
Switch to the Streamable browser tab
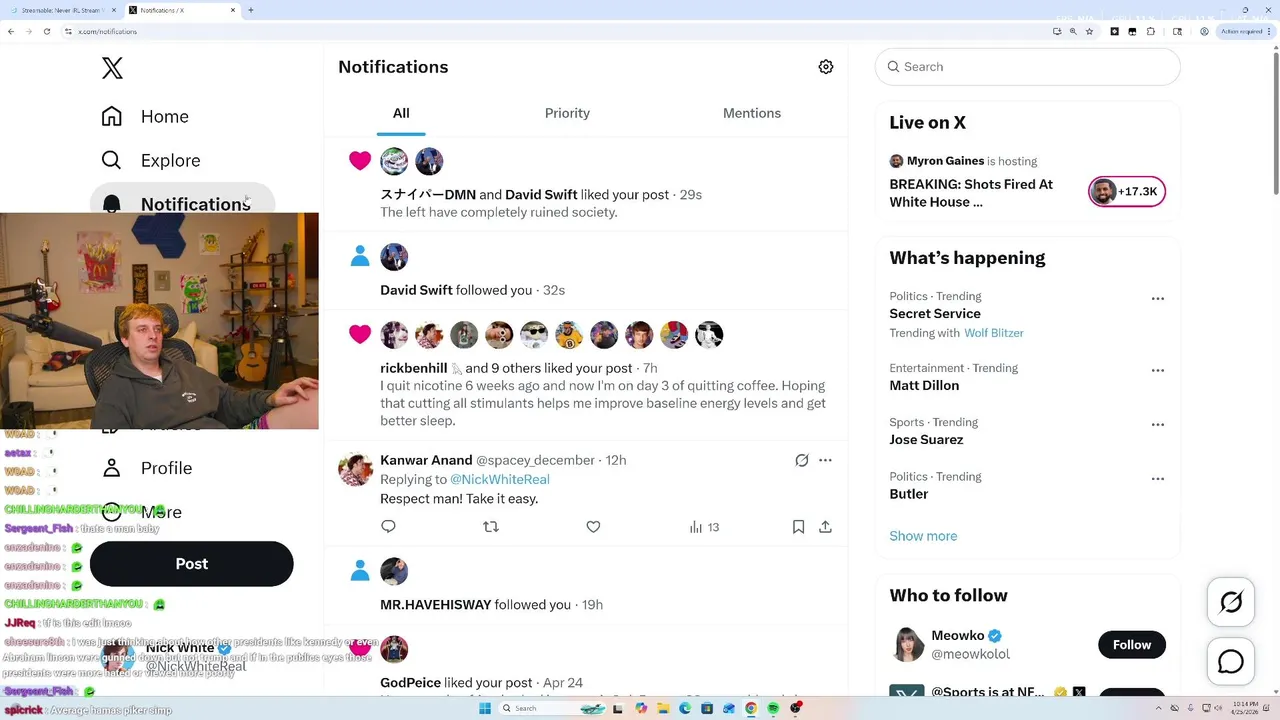[x=61, y=10]
